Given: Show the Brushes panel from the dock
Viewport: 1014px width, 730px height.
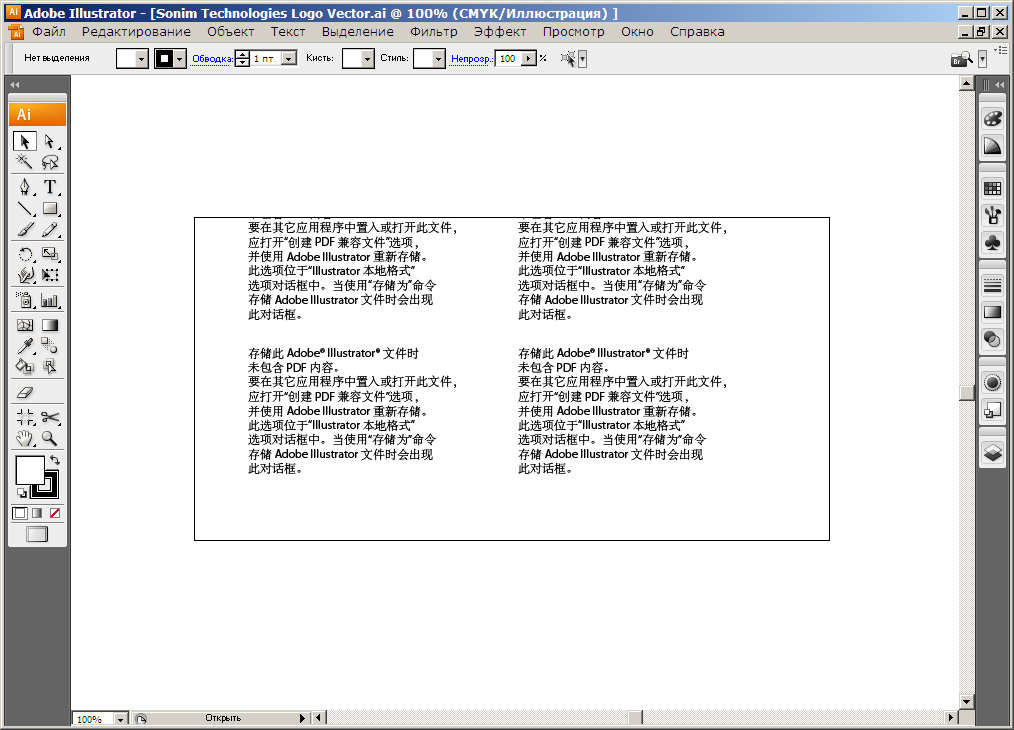Looking at the screenshot, I should click(x=992, y=215).
